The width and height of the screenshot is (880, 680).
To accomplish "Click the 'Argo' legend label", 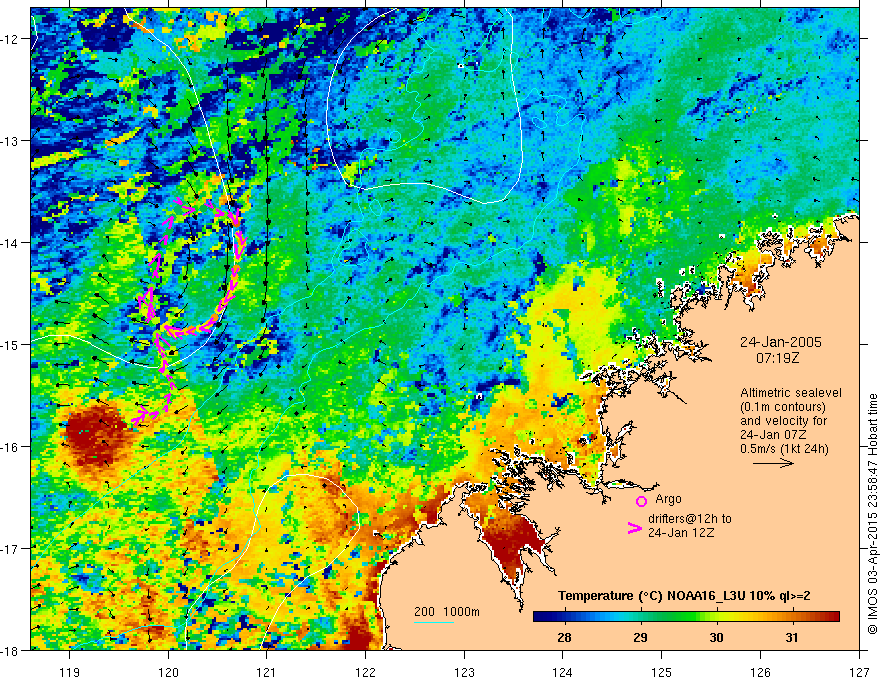I will (668, 499).
